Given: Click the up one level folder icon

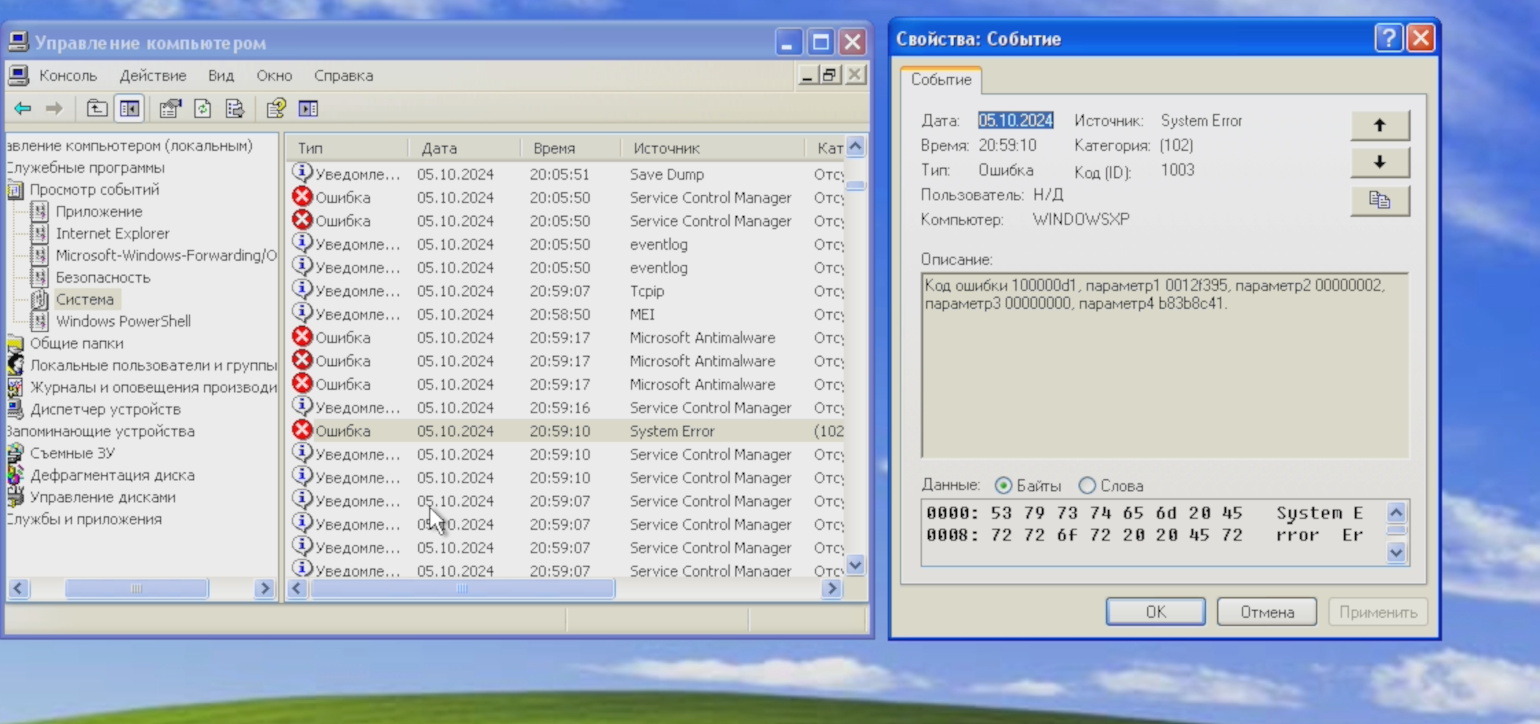Looking at the screenshot, I should [97, 108].
